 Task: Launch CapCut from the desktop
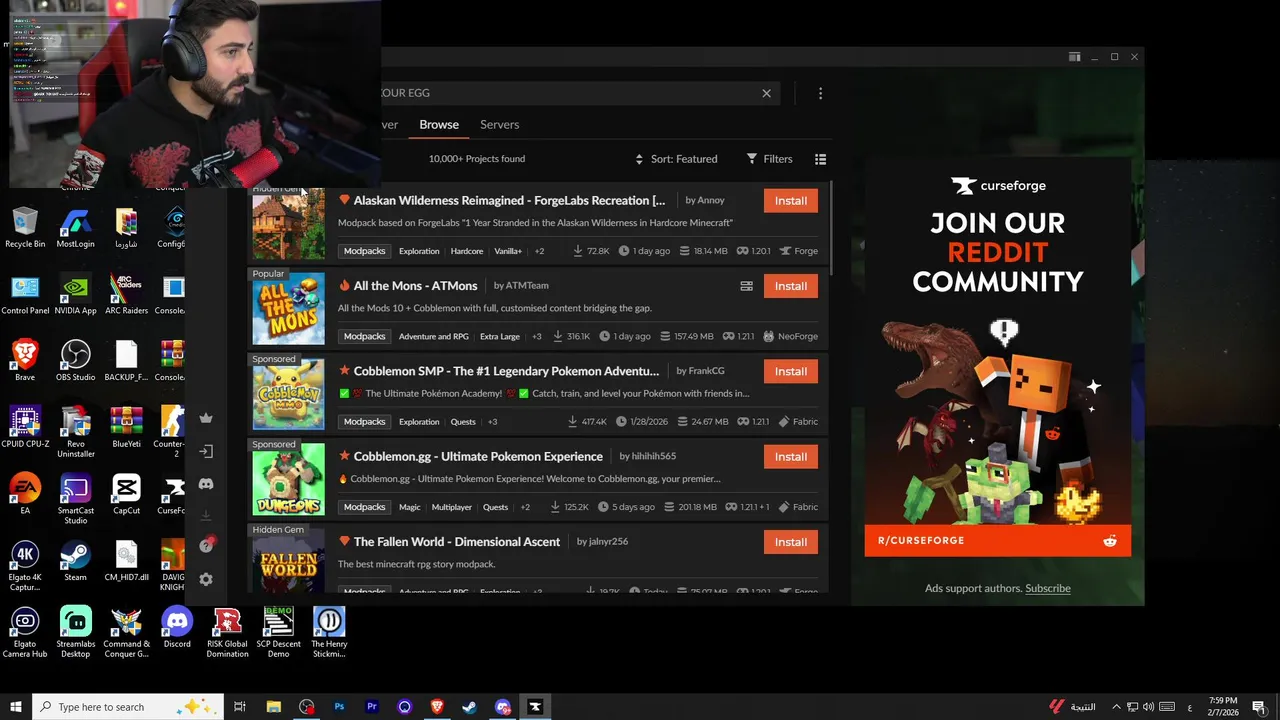126,493
